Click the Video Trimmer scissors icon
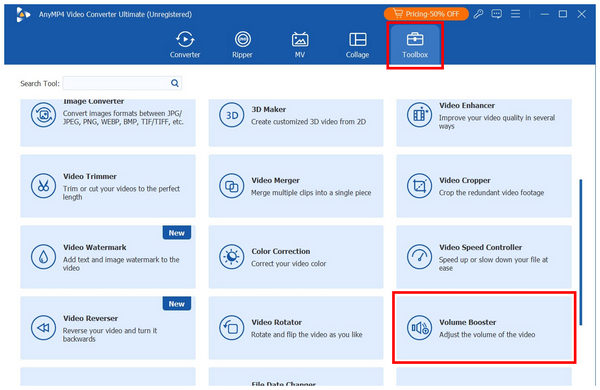This screenshot has width=600, height=390. click(43, 186)
